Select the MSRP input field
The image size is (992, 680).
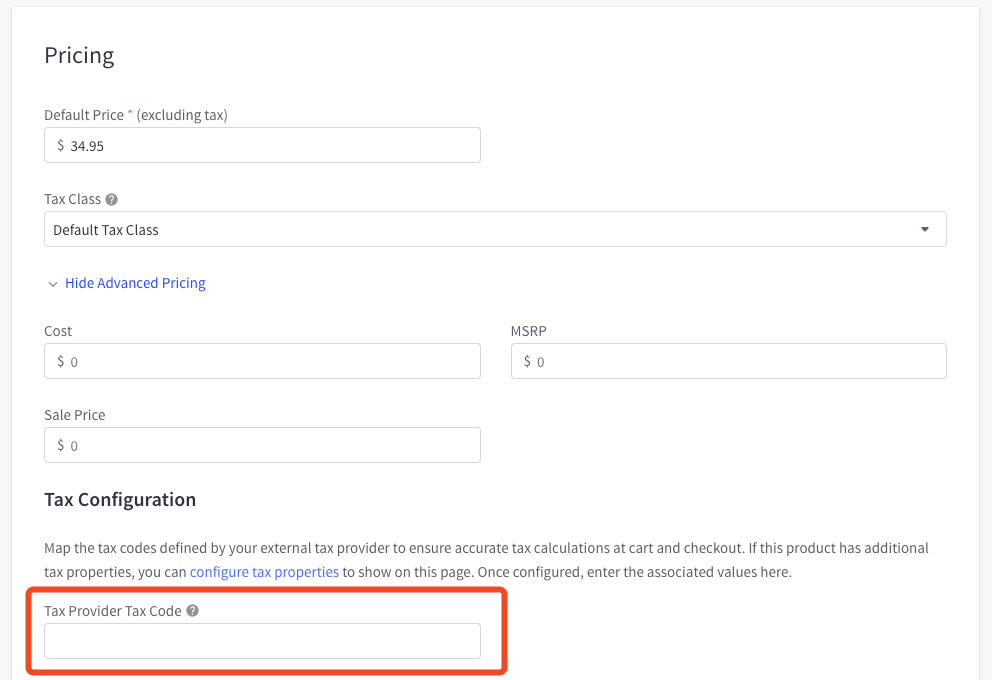click(x=728, y=361)
